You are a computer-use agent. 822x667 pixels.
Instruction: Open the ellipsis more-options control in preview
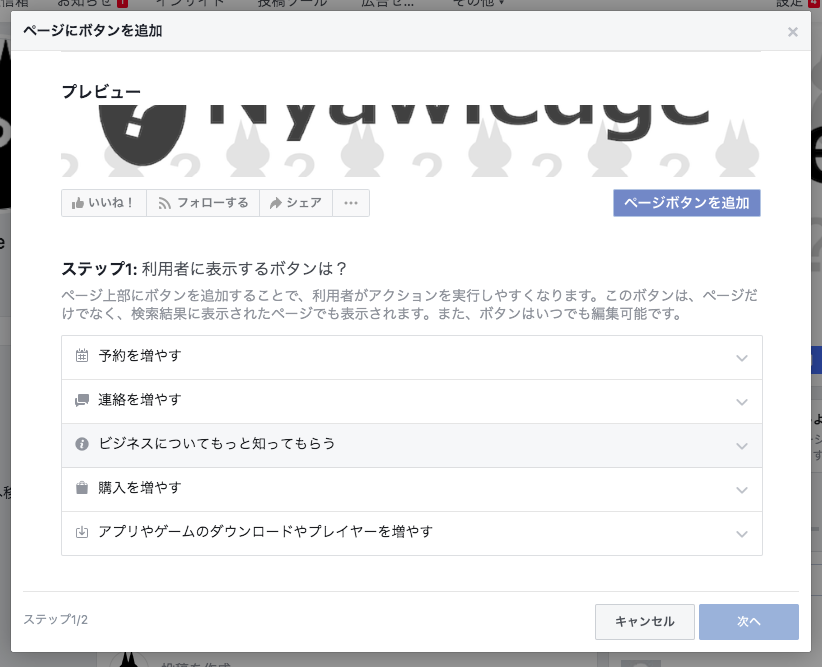coord(350,203)
